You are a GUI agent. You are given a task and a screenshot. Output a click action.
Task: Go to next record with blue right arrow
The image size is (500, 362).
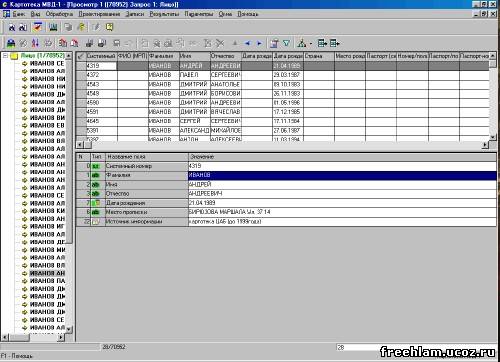259,43
